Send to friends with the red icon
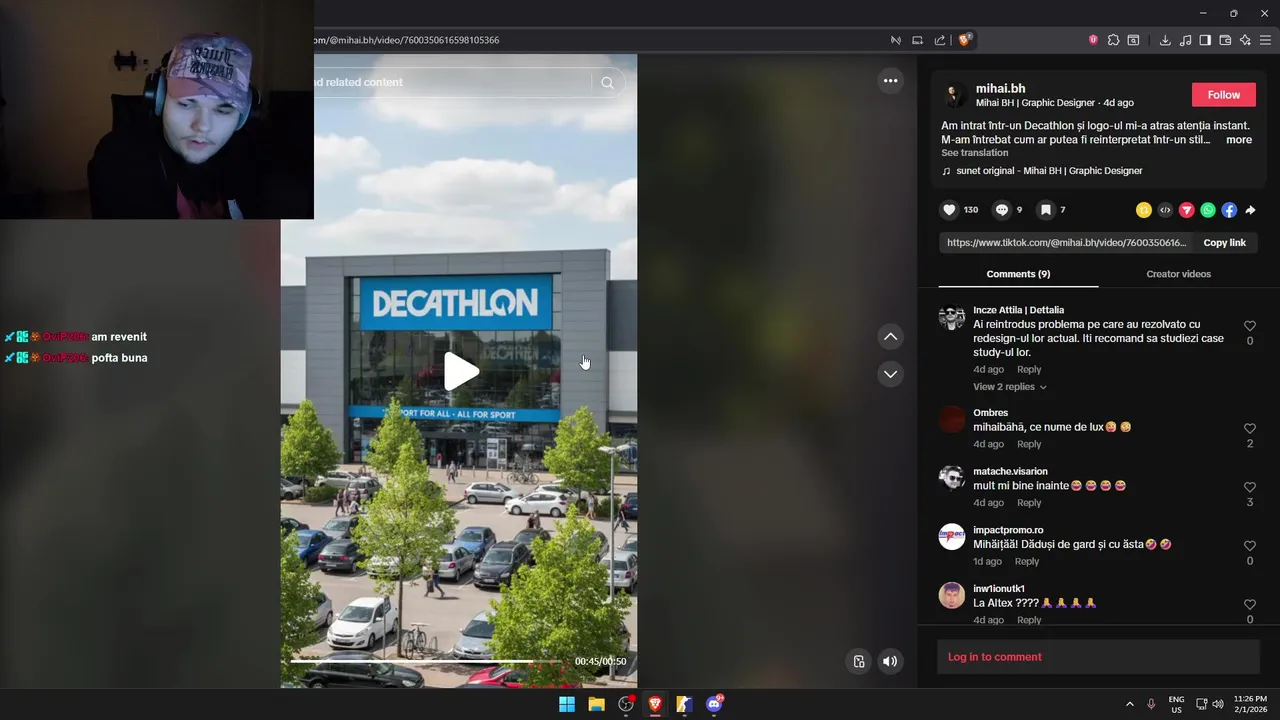1280x720 pixels. (1186, 210)
